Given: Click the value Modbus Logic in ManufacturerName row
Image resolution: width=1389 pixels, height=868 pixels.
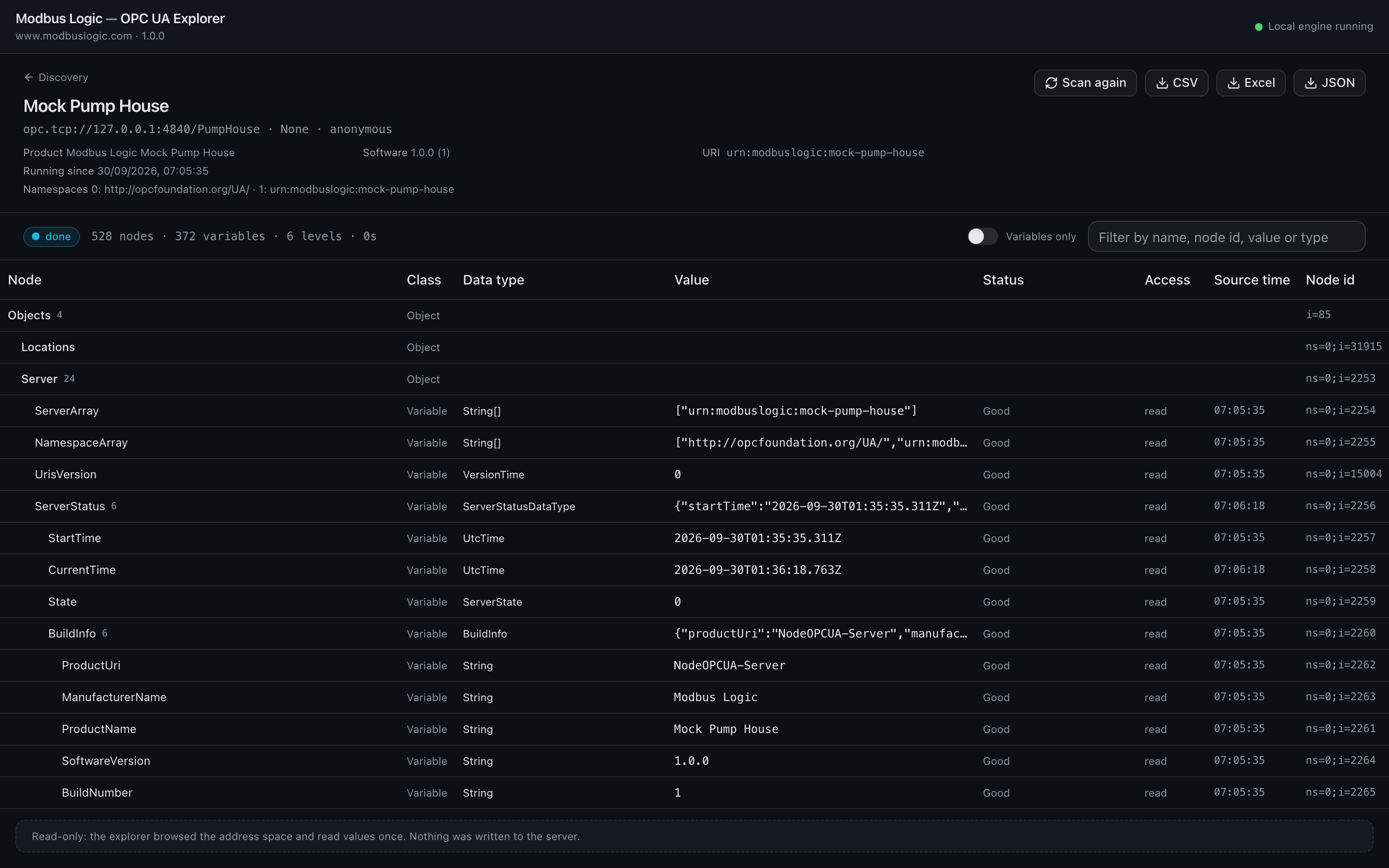Looking at the screenshot, I should pyautogui.click(x=715, y=697).
